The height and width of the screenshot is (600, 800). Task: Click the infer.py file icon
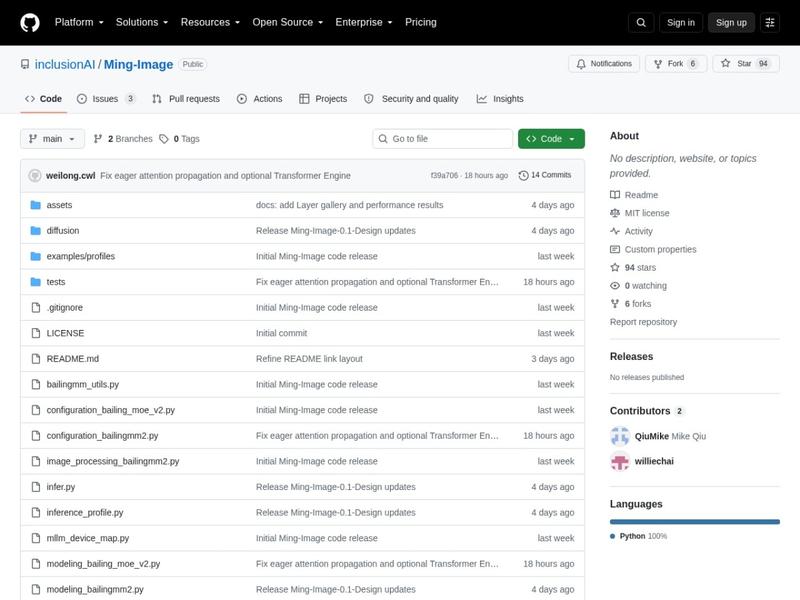coord(36,487)
